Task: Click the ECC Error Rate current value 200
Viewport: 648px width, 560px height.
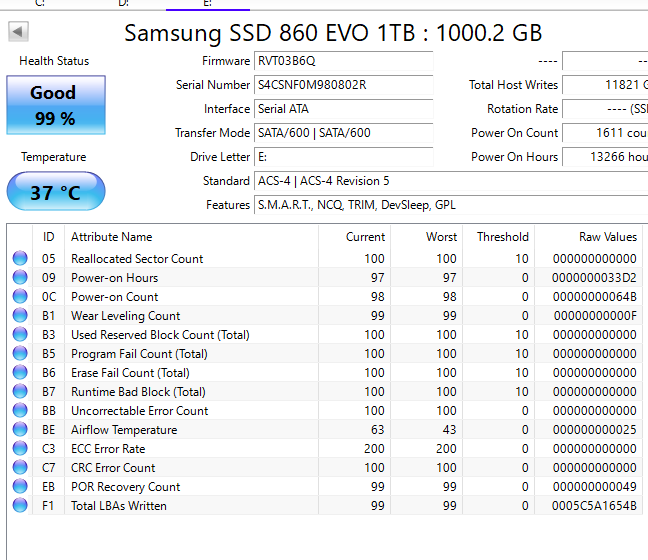Action: point(374,449)
